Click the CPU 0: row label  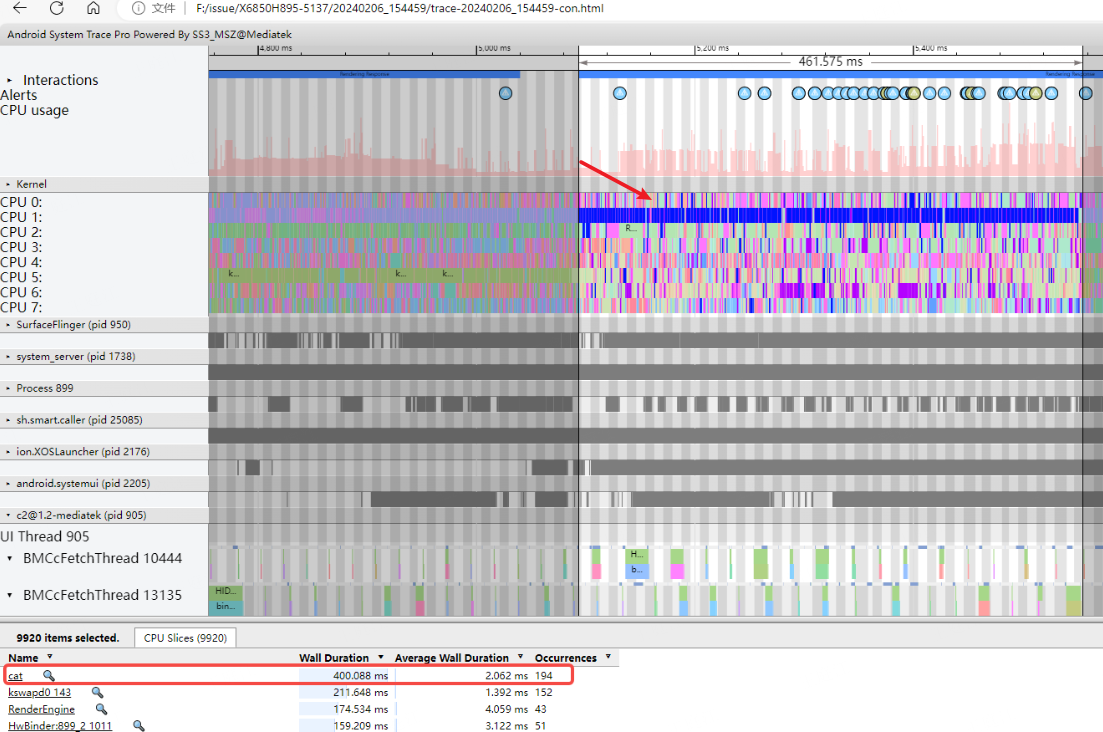[x=21, y=203]
